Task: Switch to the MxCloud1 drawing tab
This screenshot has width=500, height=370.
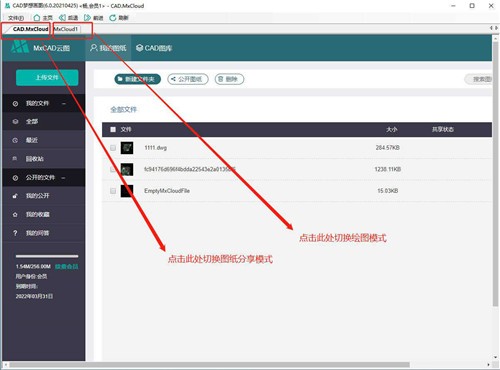Action: point(66,29)
